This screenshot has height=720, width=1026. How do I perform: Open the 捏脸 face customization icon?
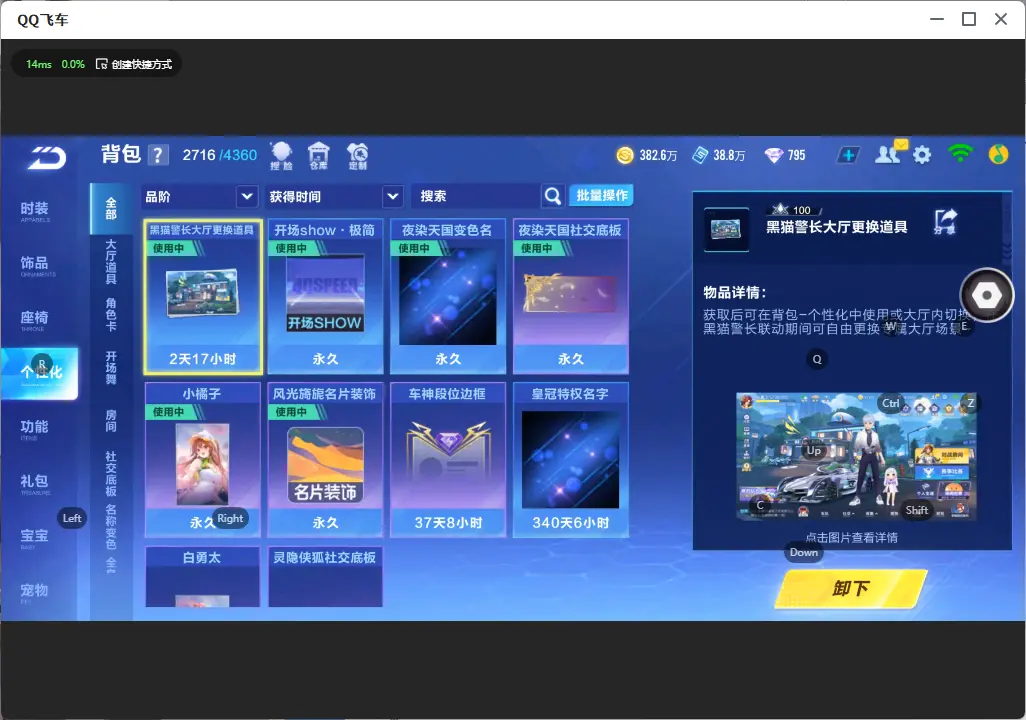tap(281, 156)
